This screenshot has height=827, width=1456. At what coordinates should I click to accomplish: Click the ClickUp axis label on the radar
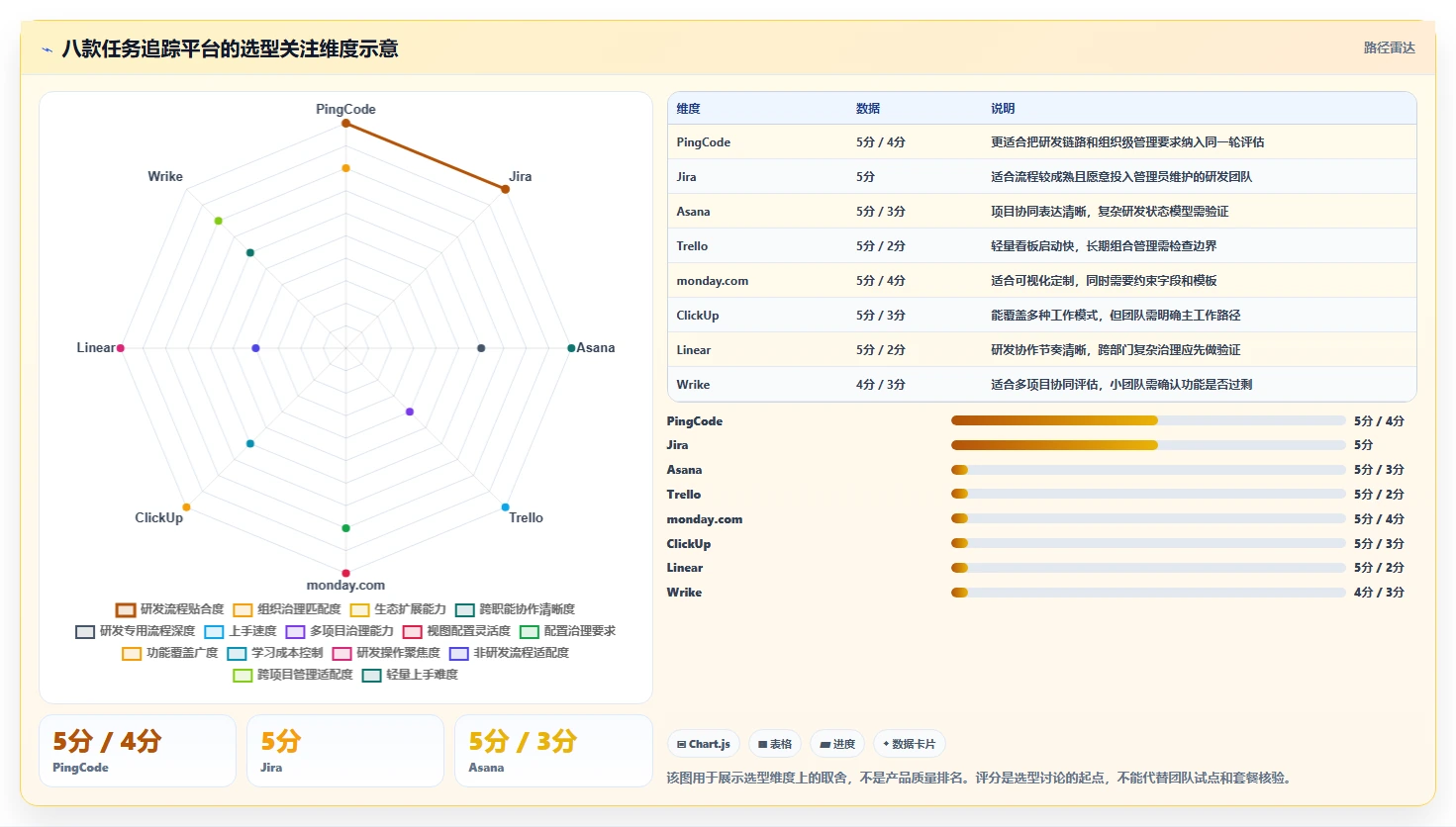tap(159, 517)
